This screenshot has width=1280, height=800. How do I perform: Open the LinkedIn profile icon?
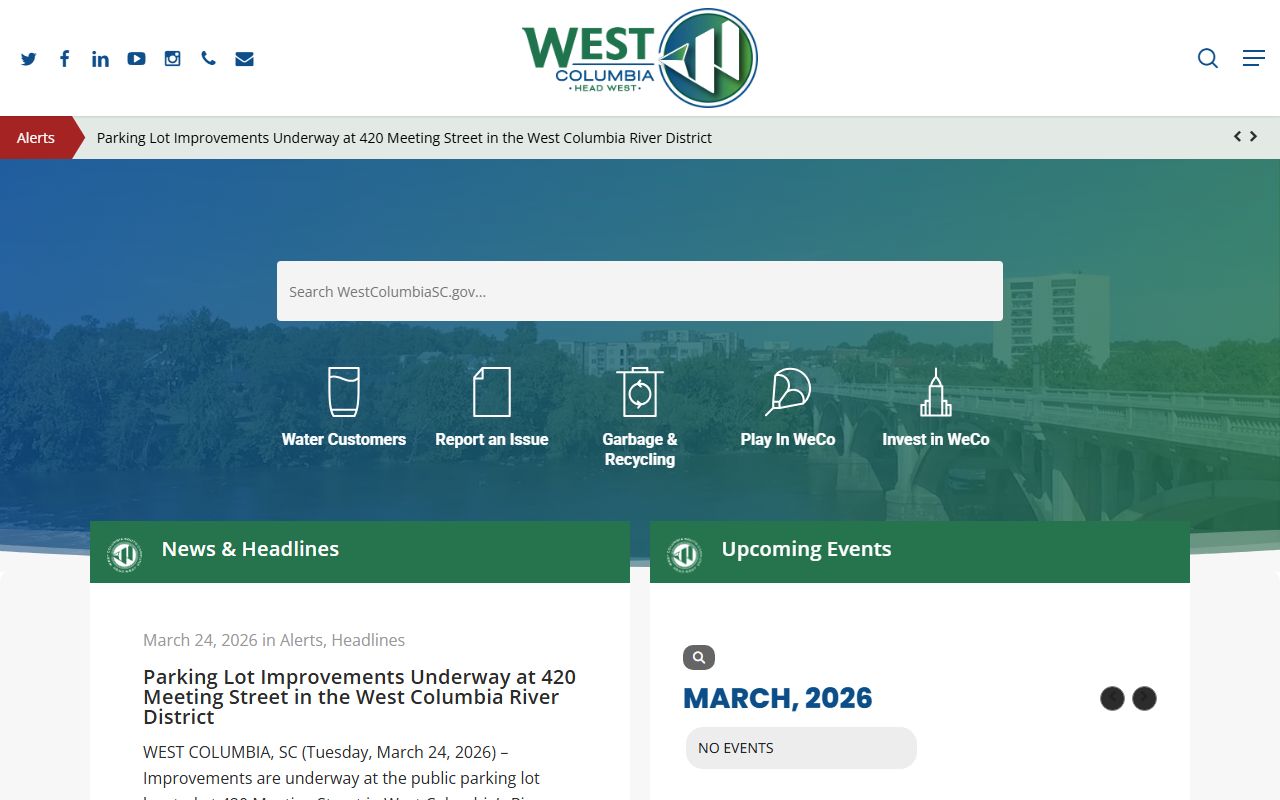(x=100, y=59)
